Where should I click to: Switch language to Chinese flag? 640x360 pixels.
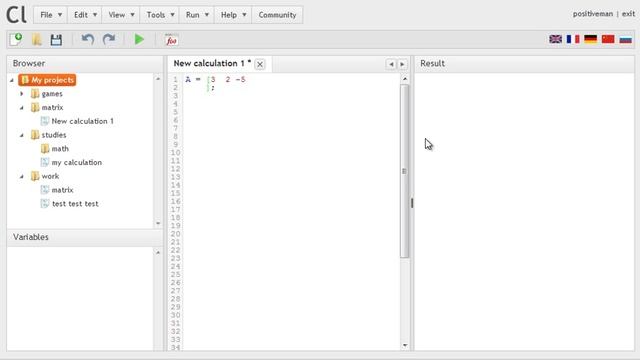coord(608,39)
